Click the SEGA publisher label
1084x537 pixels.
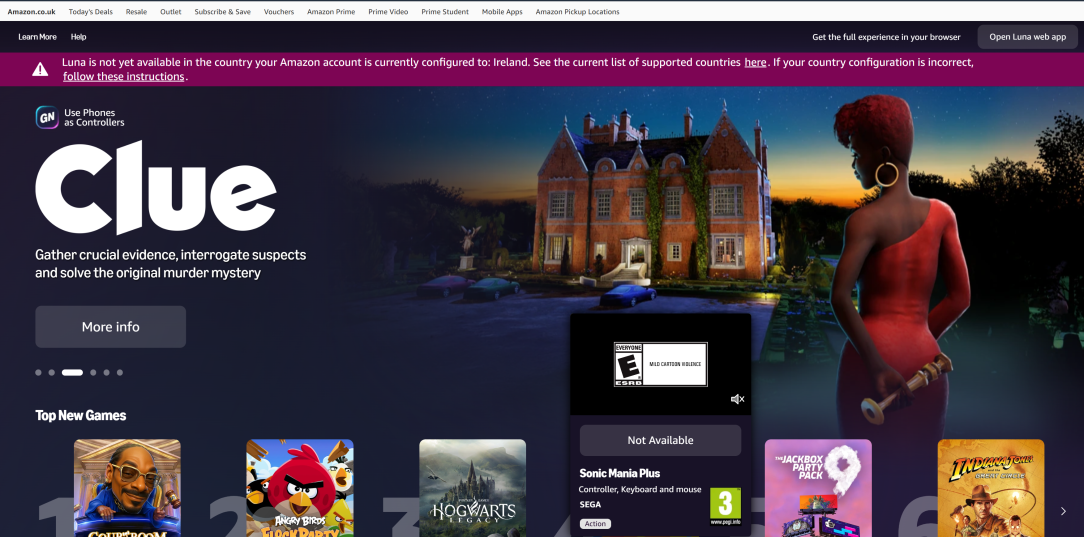(590, 505)
